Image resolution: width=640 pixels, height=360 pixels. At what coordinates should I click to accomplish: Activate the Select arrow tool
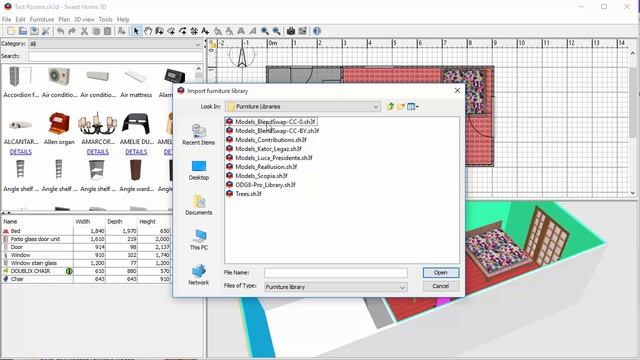coord(136,31)
